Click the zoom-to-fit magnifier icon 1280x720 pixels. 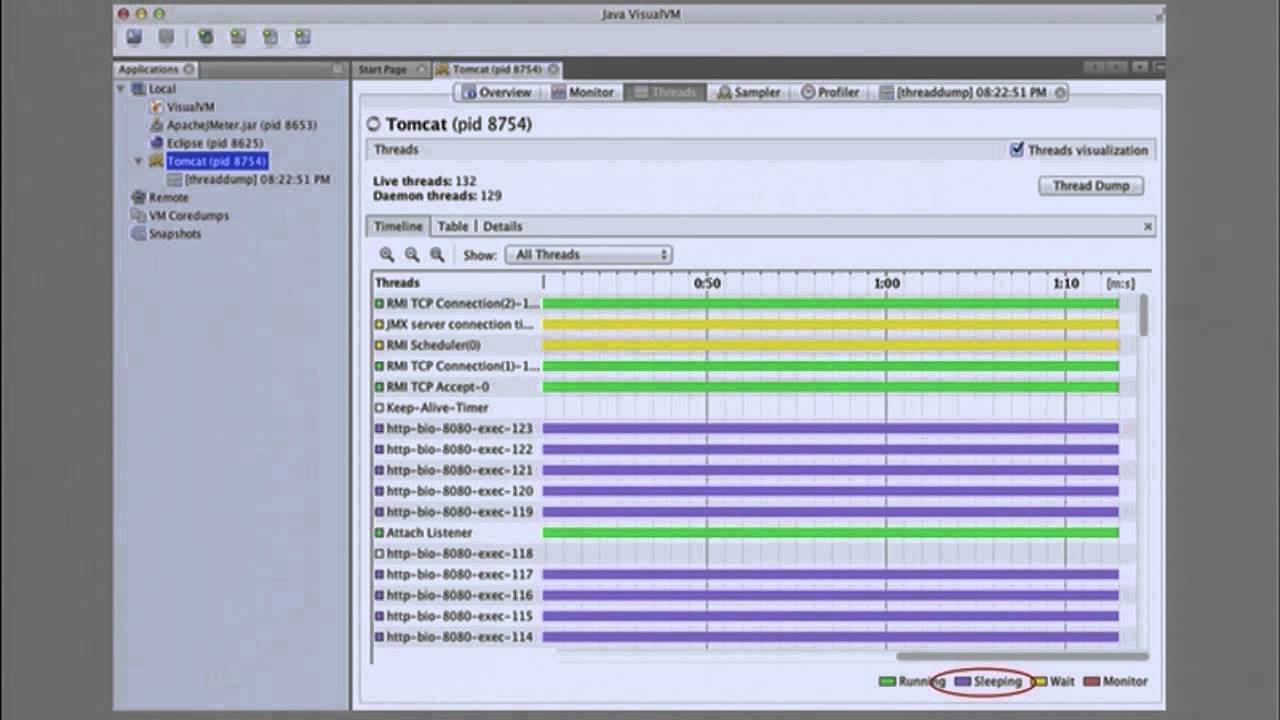pos(437,255)
